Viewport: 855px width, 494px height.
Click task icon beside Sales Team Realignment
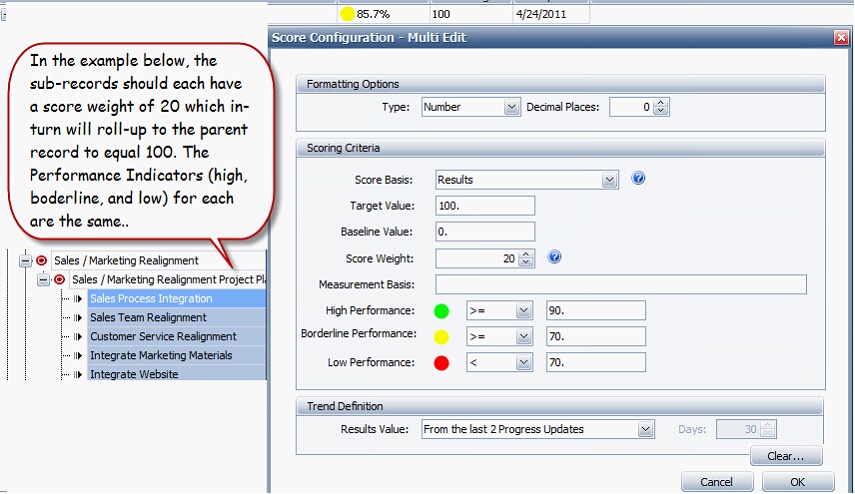[x=78, y=318]
